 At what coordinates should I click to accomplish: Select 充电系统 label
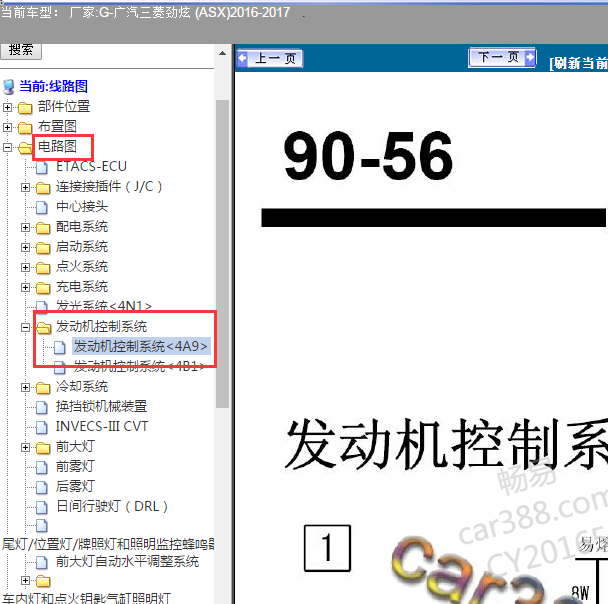[x=82, y=286]
